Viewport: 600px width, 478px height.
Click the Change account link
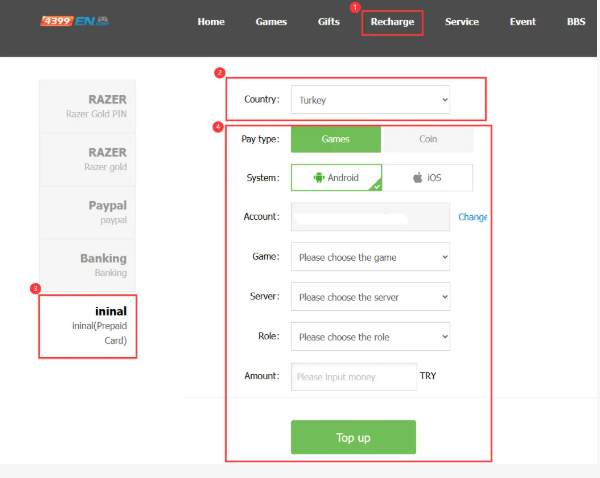(x=473, y=217)
